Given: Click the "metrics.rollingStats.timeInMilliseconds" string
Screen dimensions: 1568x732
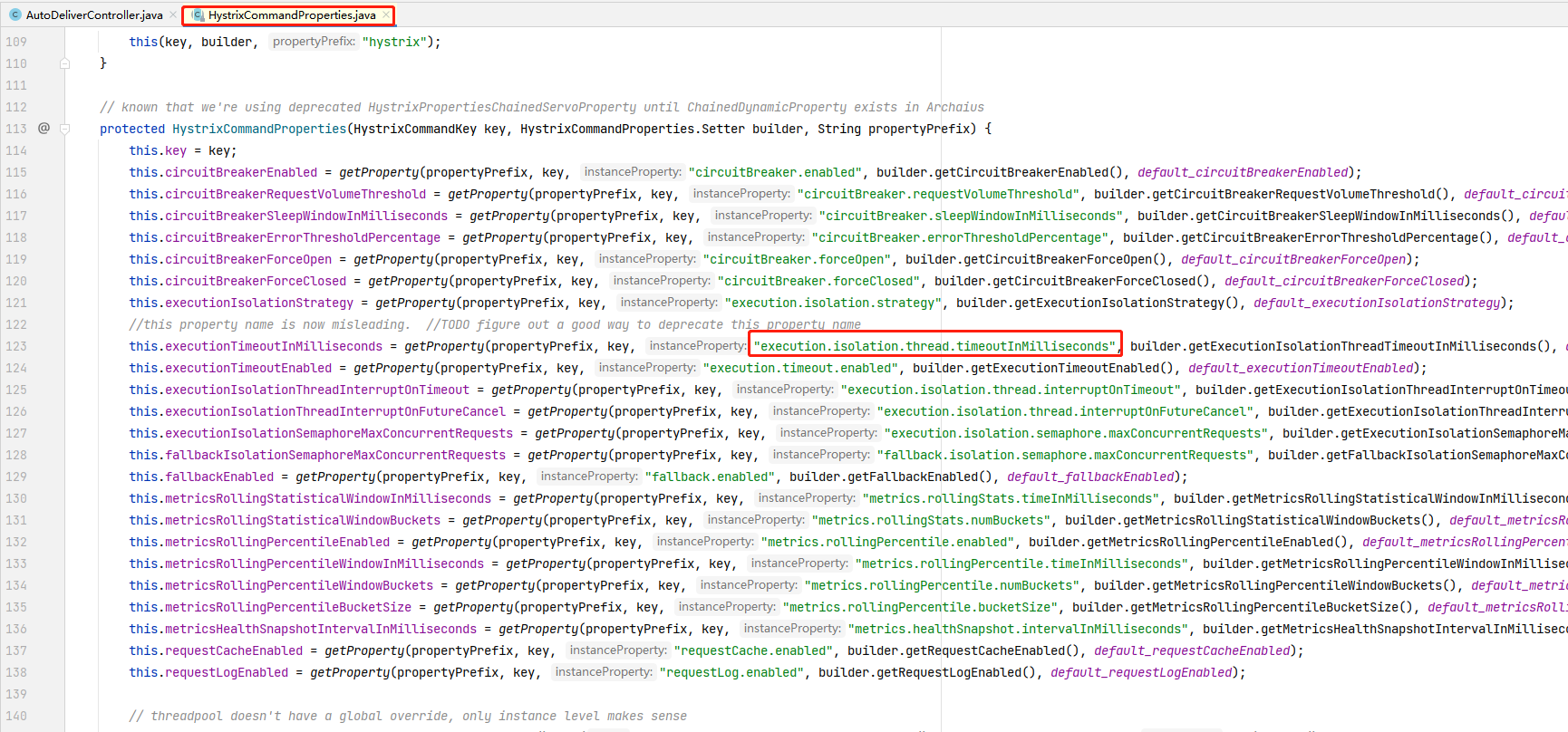Looking at the screenshot, I should click(x=1011, y=498).
